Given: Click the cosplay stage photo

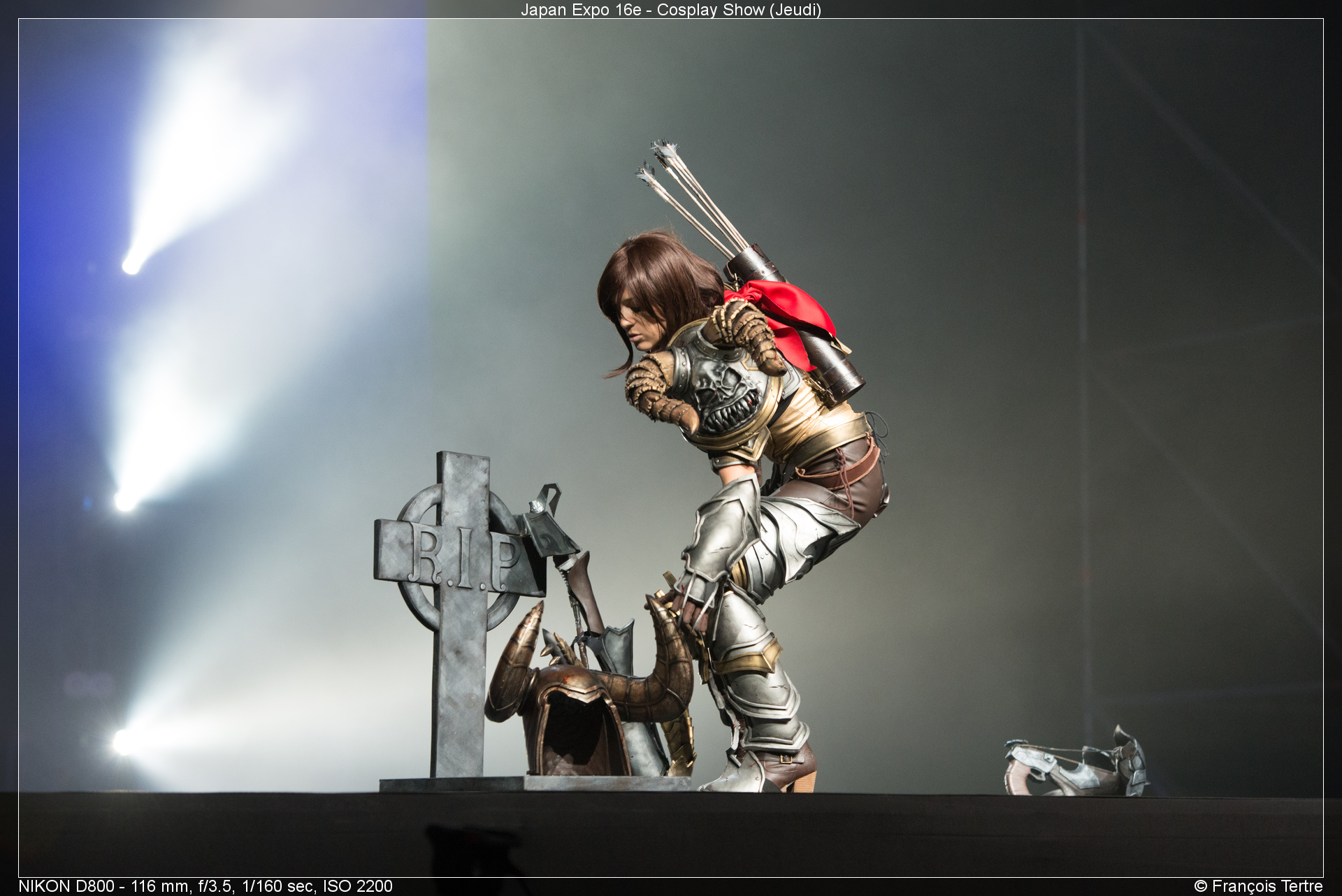Looking at the screenshot, I should 671,448.
